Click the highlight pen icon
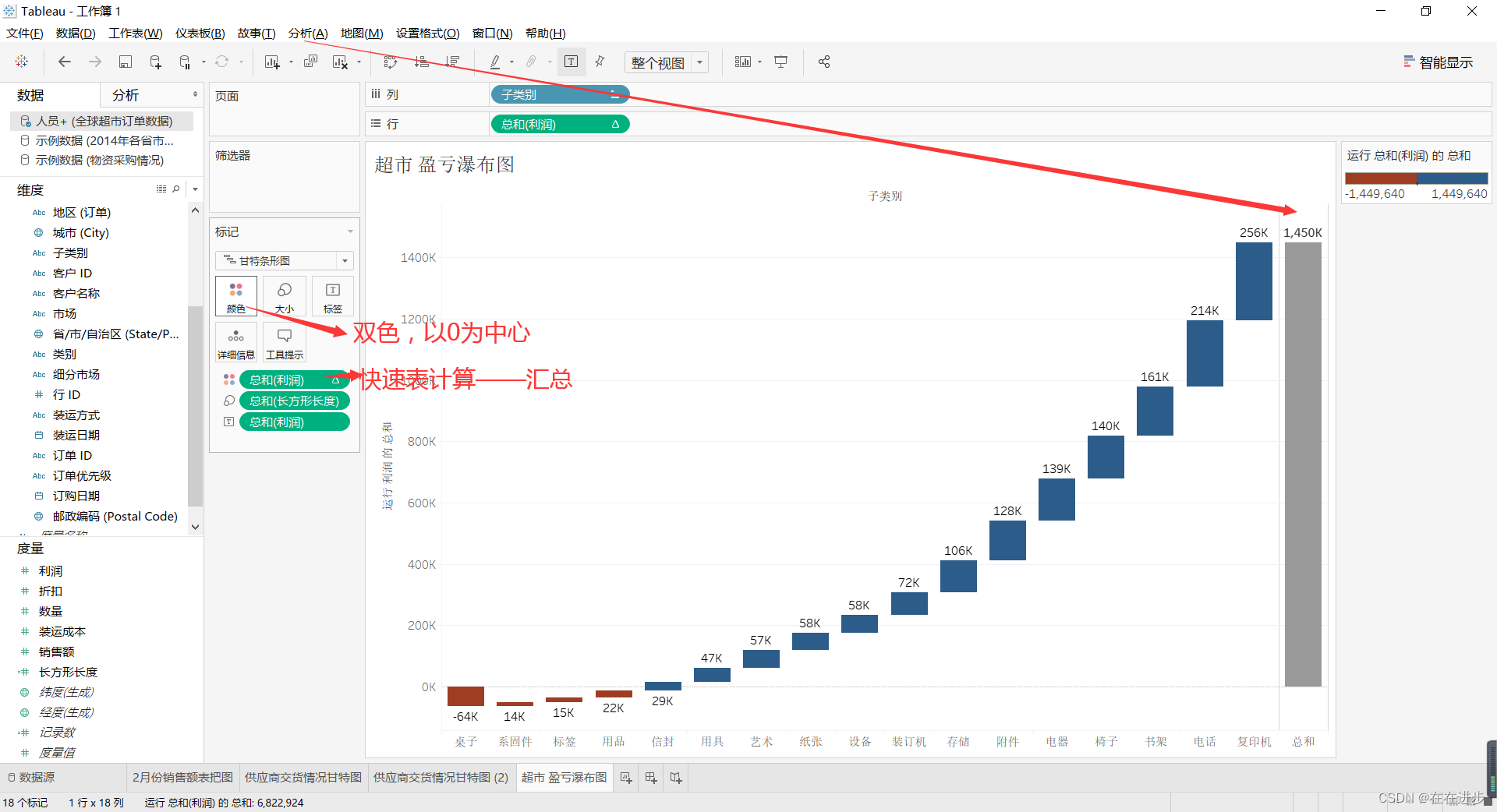Image resolution: width=1497 pixels, height=812 pixels. (x=495, y=62)
